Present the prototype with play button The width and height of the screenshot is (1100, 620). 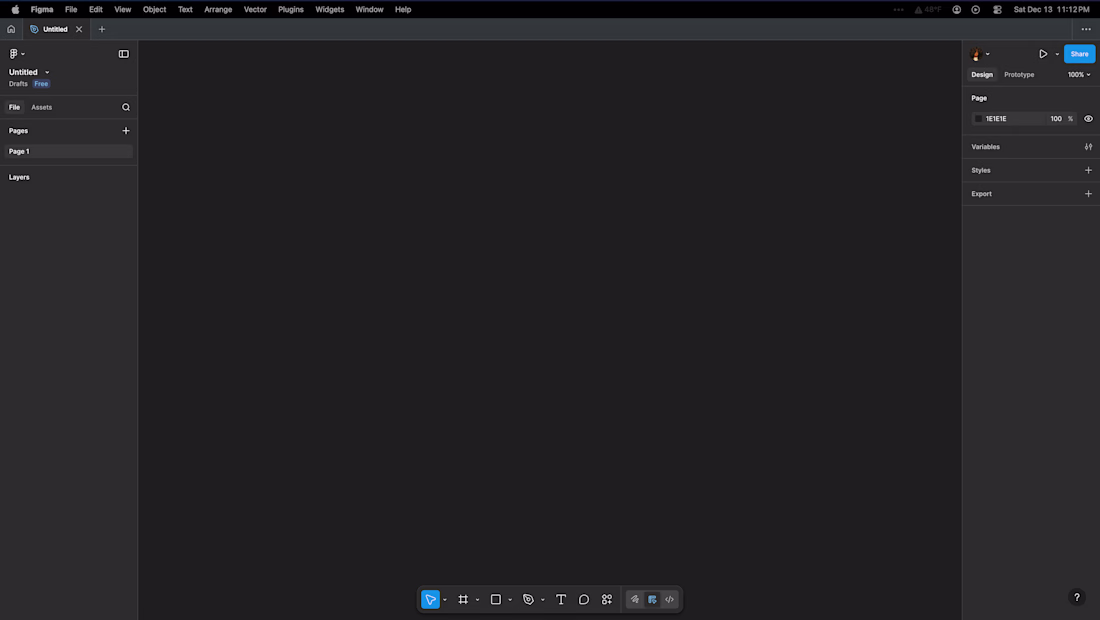pyautogui.click(x=1043, y=54)
